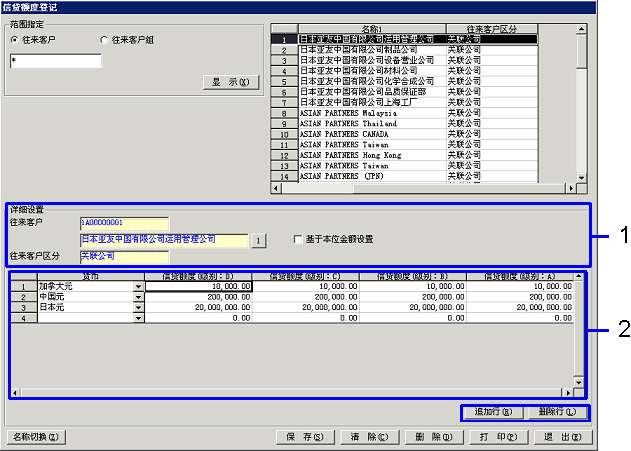Viewport: 631px width, 451px height.
Task: Click the 名称切换 button
Action: (x=35, y=437)
